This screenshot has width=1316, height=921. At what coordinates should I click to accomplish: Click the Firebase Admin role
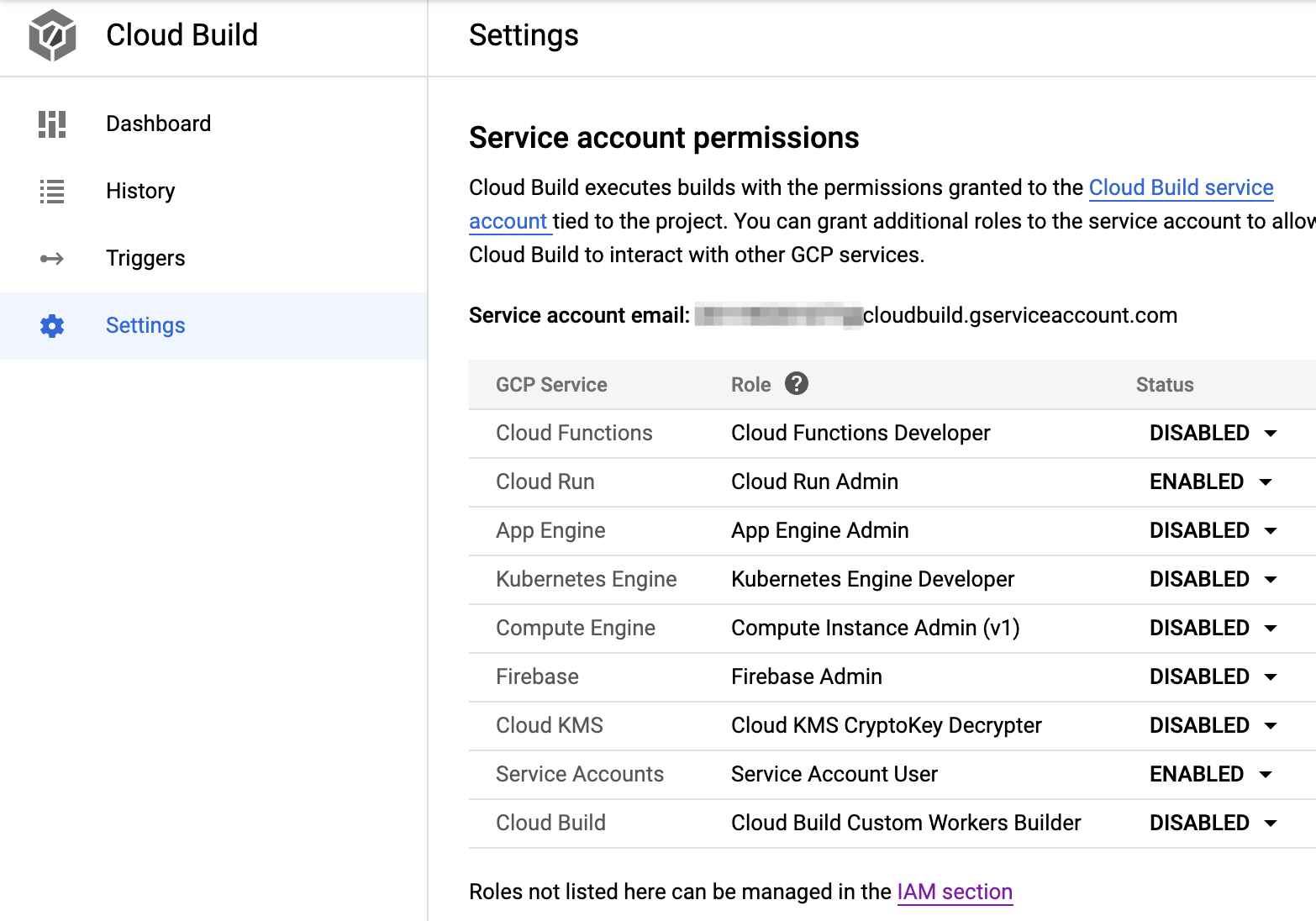(807, 676)
